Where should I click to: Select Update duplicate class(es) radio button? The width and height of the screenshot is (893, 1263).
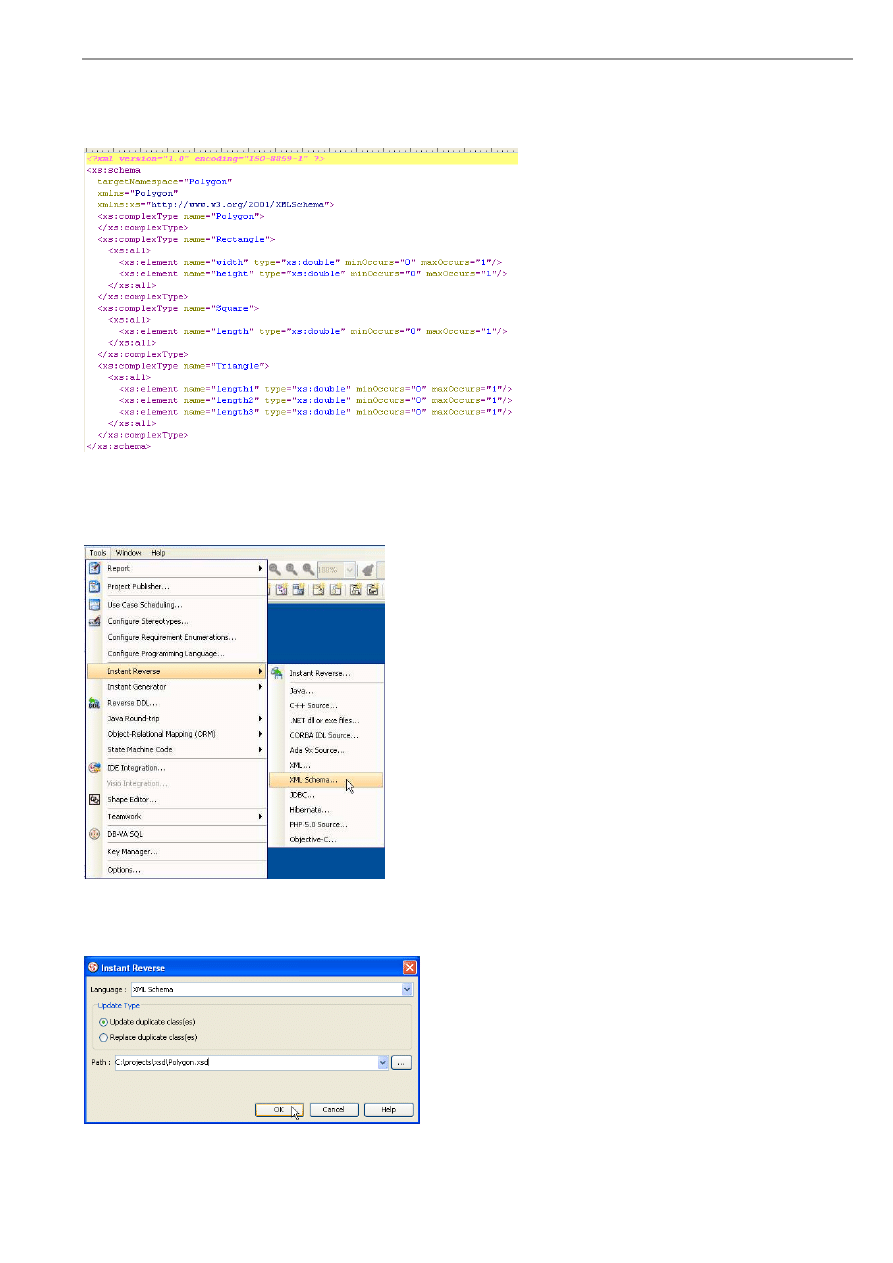[x=104, y=1022]
